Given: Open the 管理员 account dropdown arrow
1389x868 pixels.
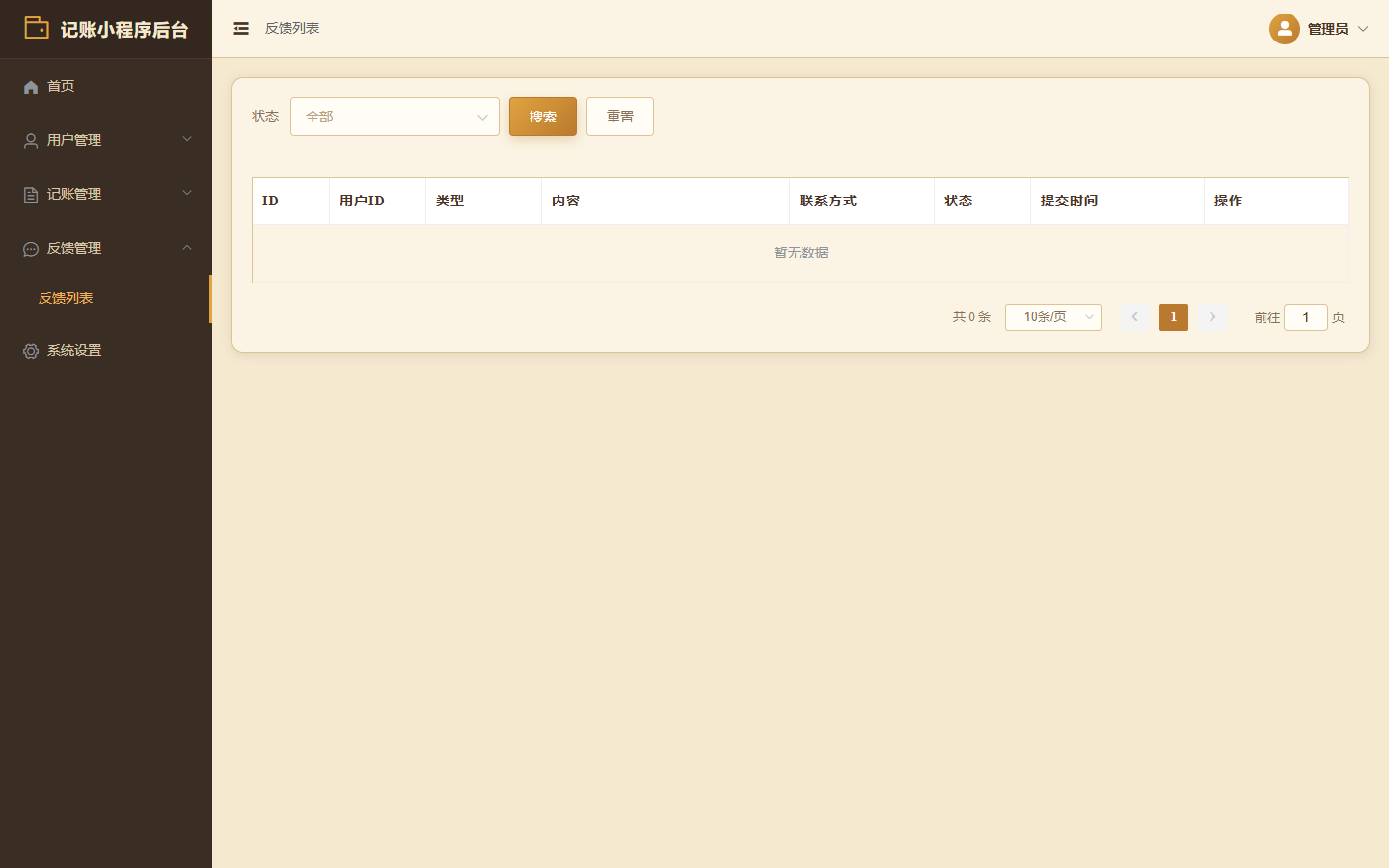Looking at the screenshot, I should point(1363,29).
